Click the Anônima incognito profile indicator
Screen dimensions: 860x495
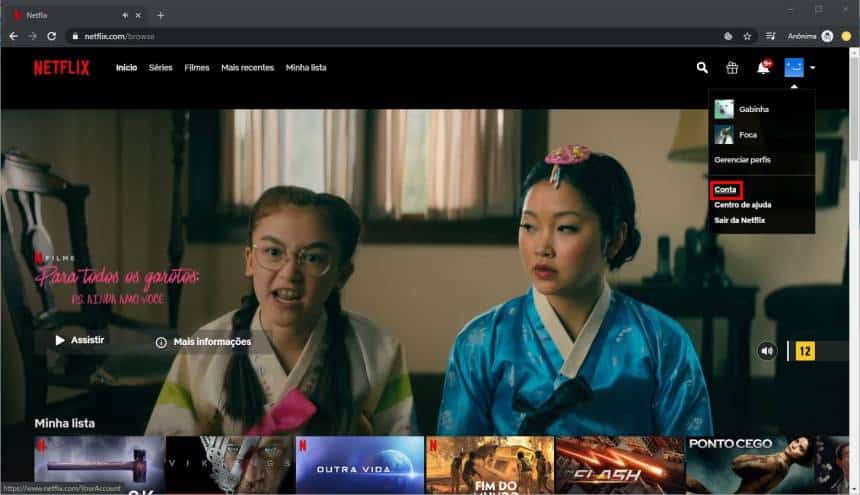810,36
